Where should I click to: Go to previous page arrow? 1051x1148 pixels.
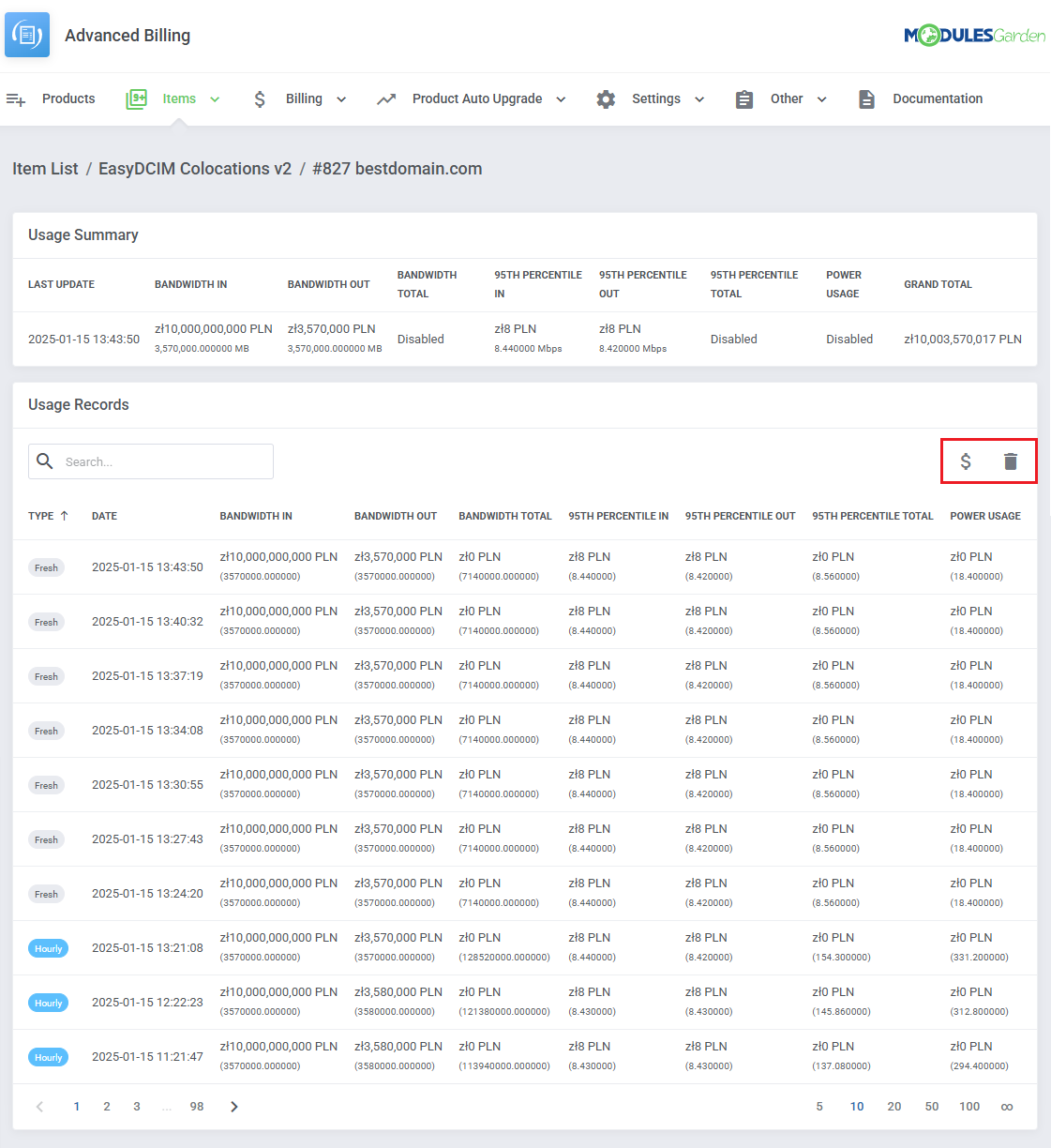pos(39,1107)
